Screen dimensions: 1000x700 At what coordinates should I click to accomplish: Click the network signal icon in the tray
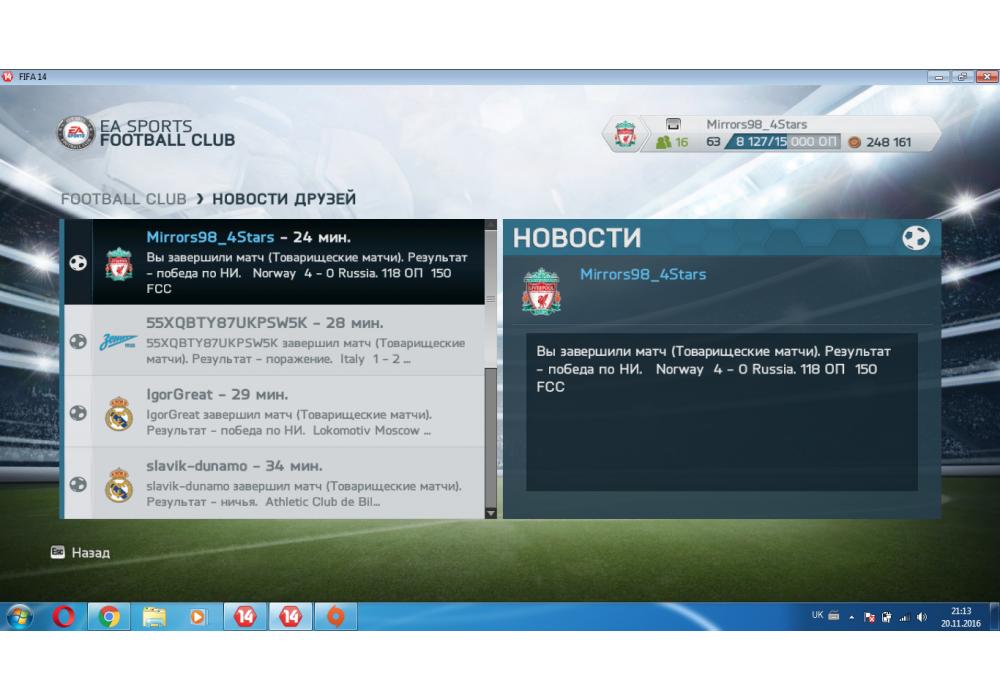904,617
